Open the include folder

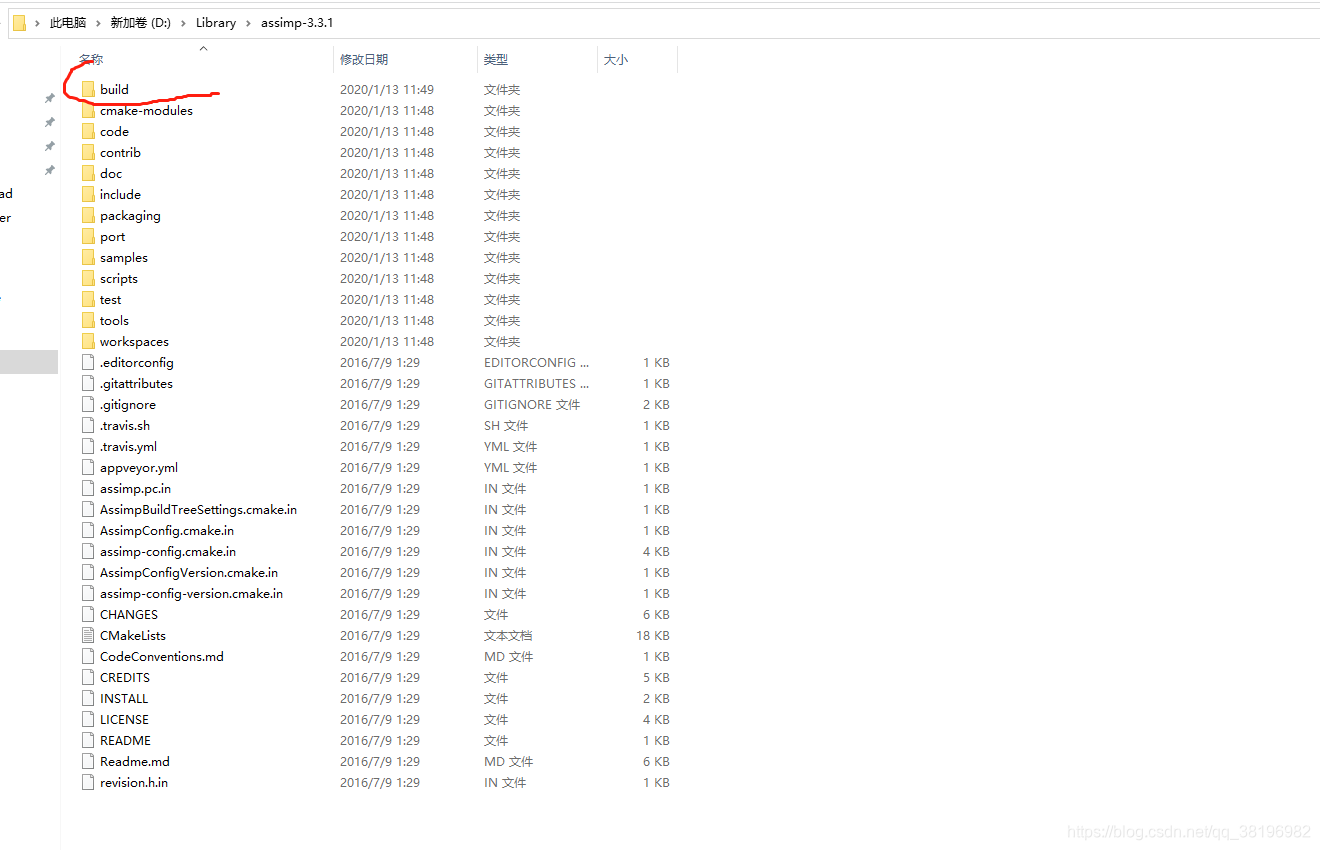click(119, 194)
